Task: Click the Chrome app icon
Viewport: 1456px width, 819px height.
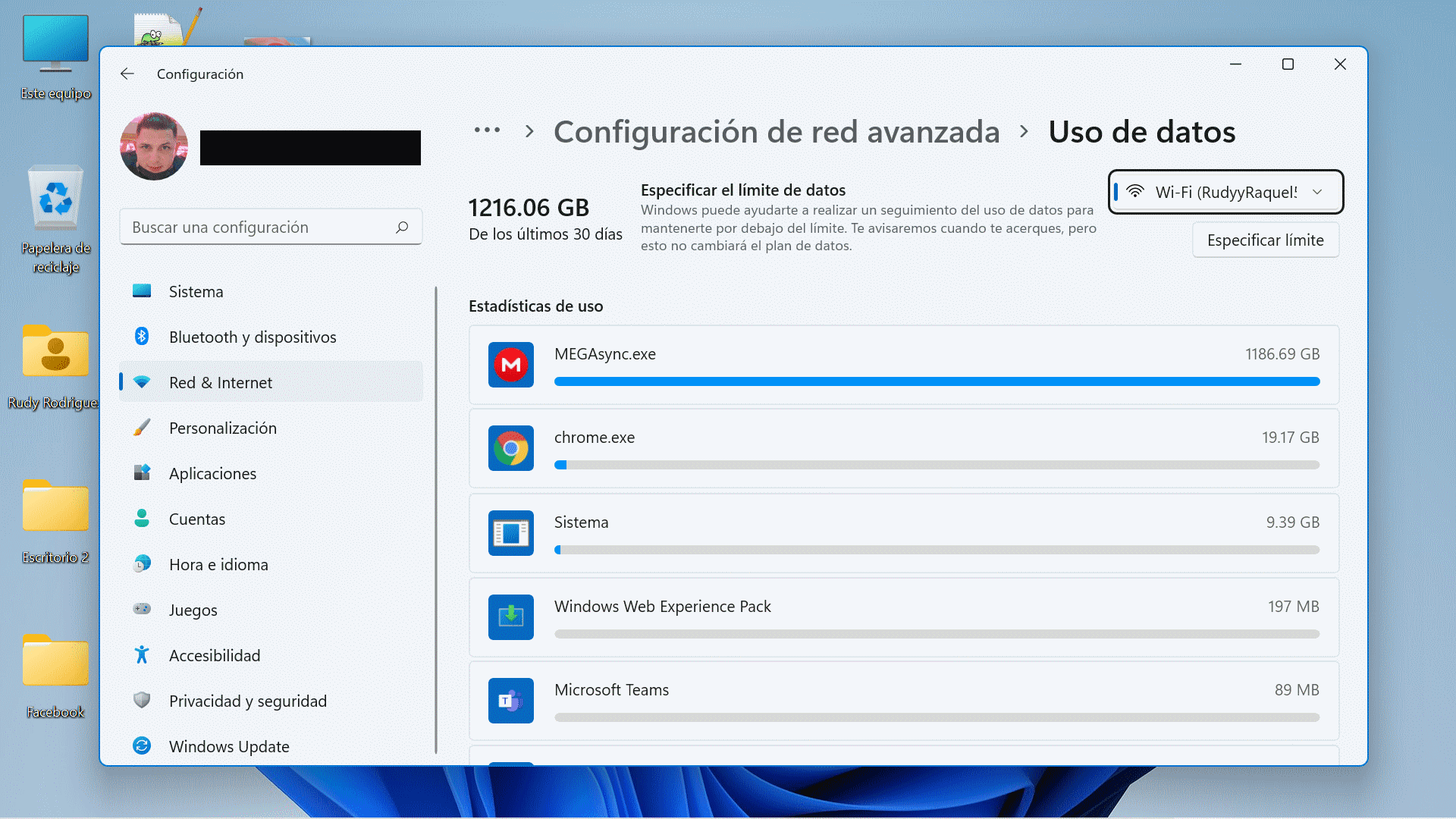Action: [511, 448]
